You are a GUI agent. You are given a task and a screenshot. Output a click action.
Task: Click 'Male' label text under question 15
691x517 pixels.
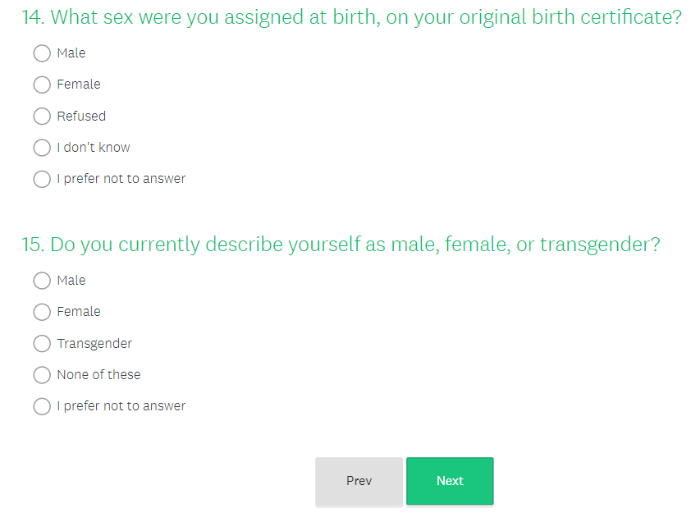[x=71, y=281]
